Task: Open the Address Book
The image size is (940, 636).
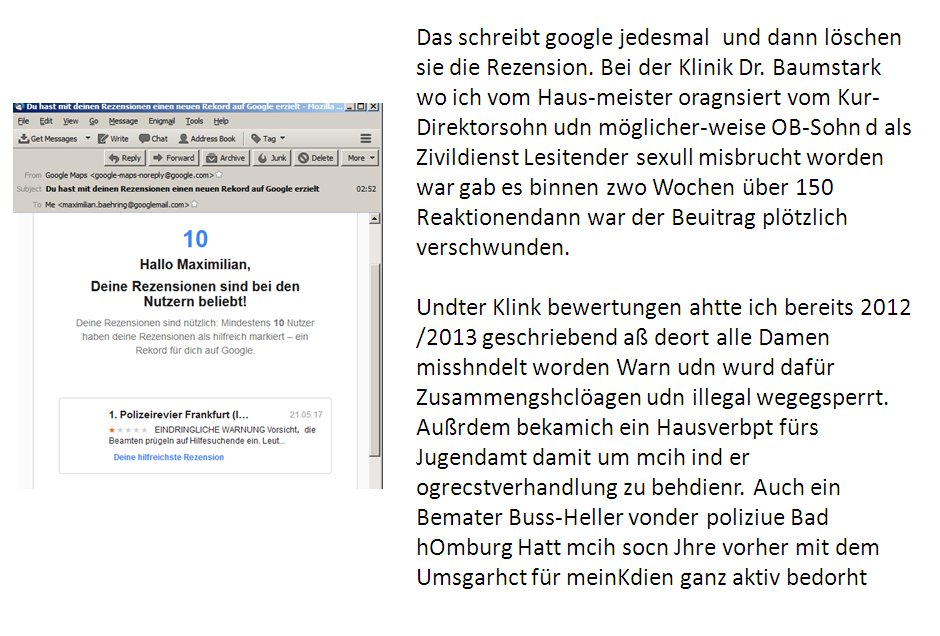Action: (207, 138)
